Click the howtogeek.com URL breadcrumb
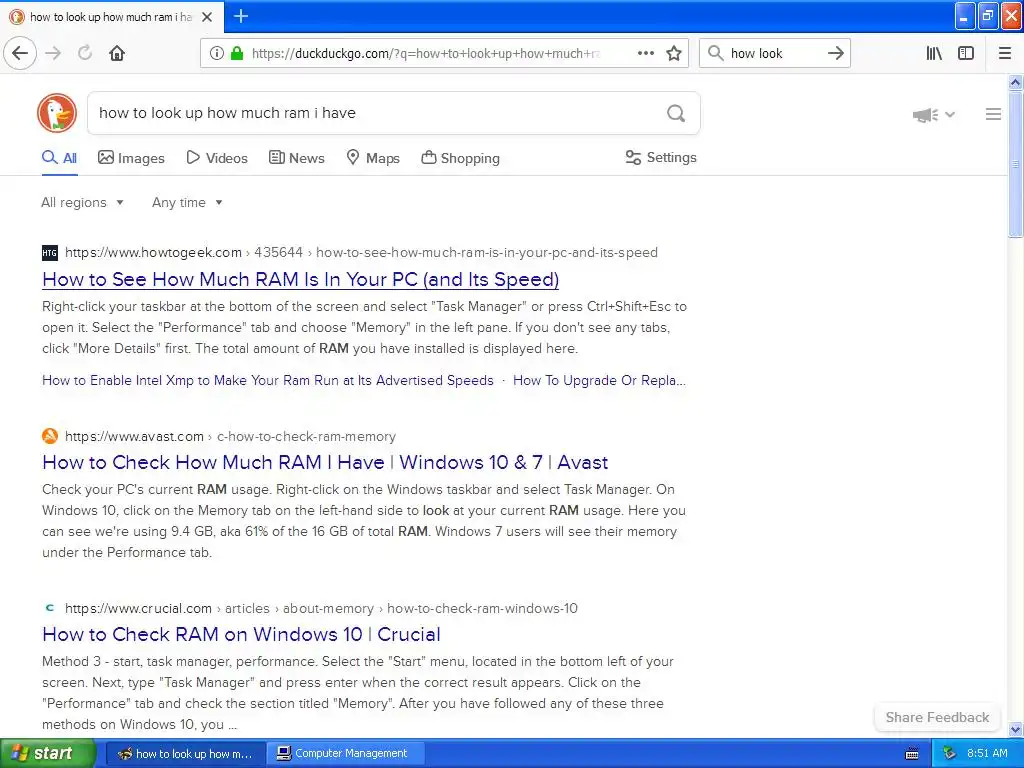 [x=361, y=252]
